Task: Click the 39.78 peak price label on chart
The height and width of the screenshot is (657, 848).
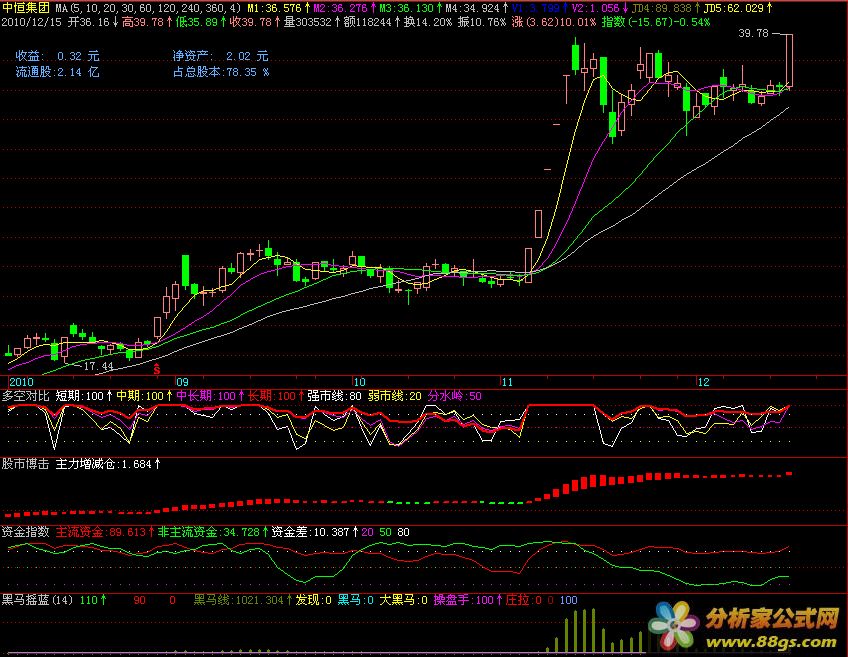Action: [x=753, y=34]
